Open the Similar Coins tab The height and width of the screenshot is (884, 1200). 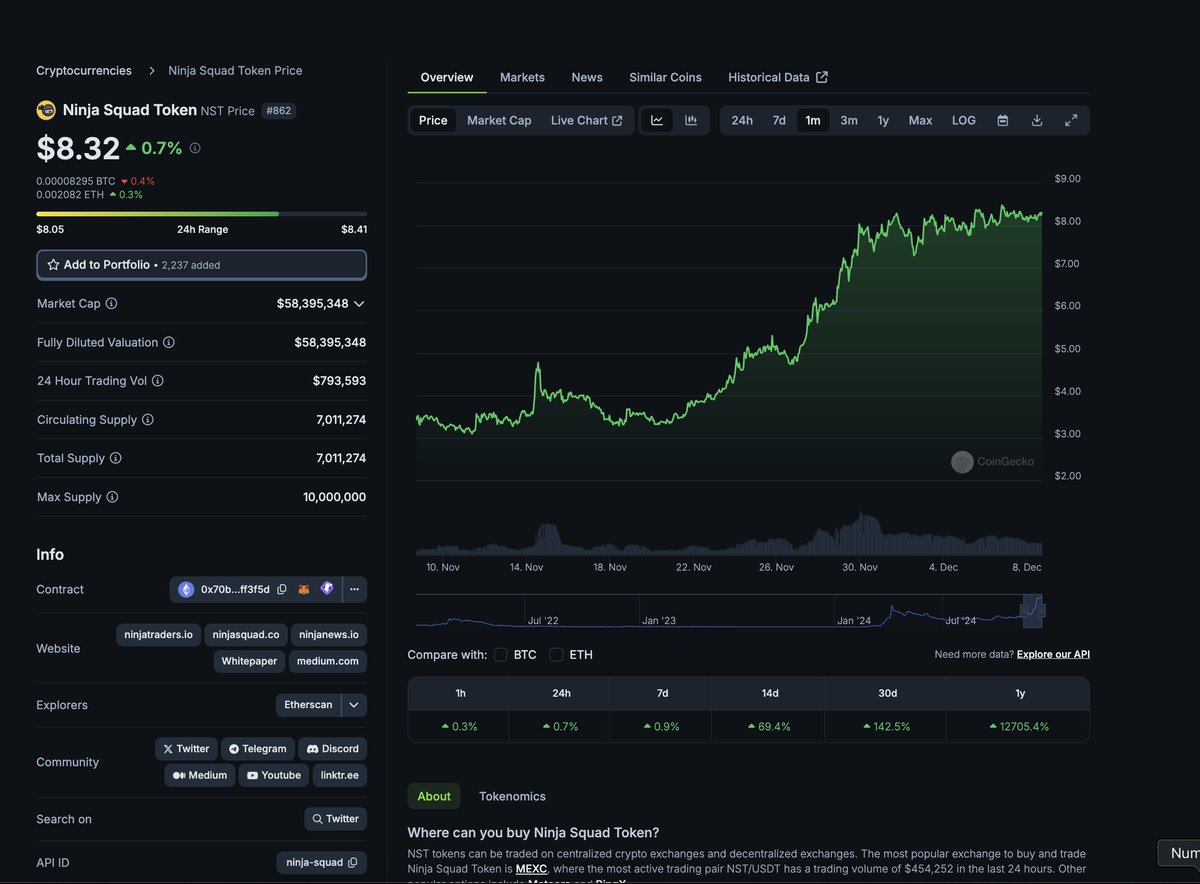coord(665,77)
